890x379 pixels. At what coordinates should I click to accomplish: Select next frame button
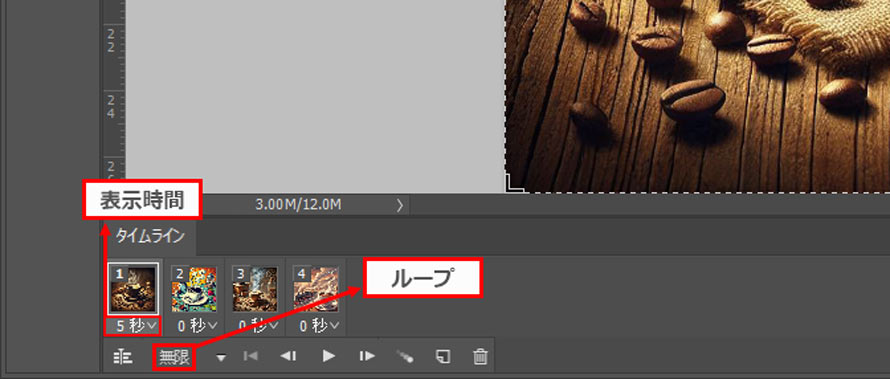[367, 356]
